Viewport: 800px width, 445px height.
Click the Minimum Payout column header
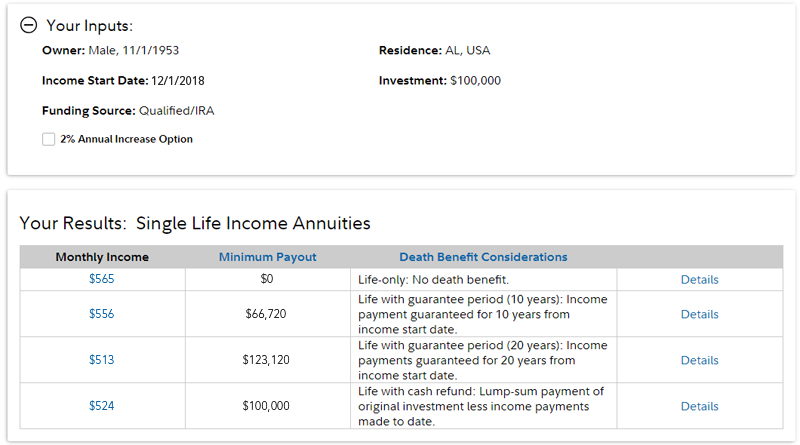coord(267,257)
